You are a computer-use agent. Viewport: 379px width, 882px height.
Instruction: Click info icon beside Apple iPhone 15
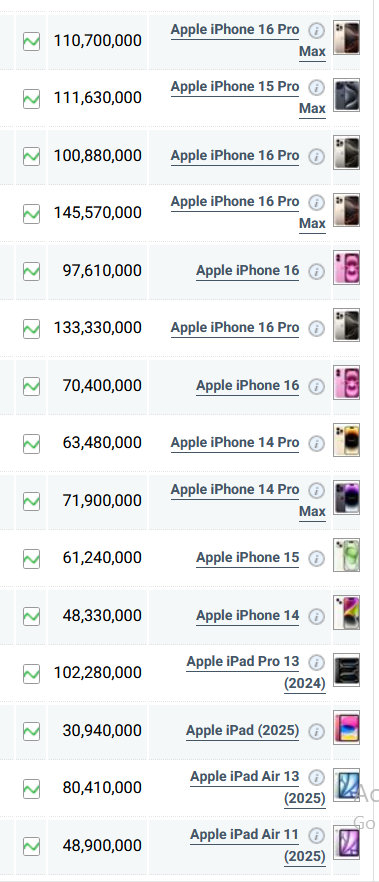click(317, 559)
